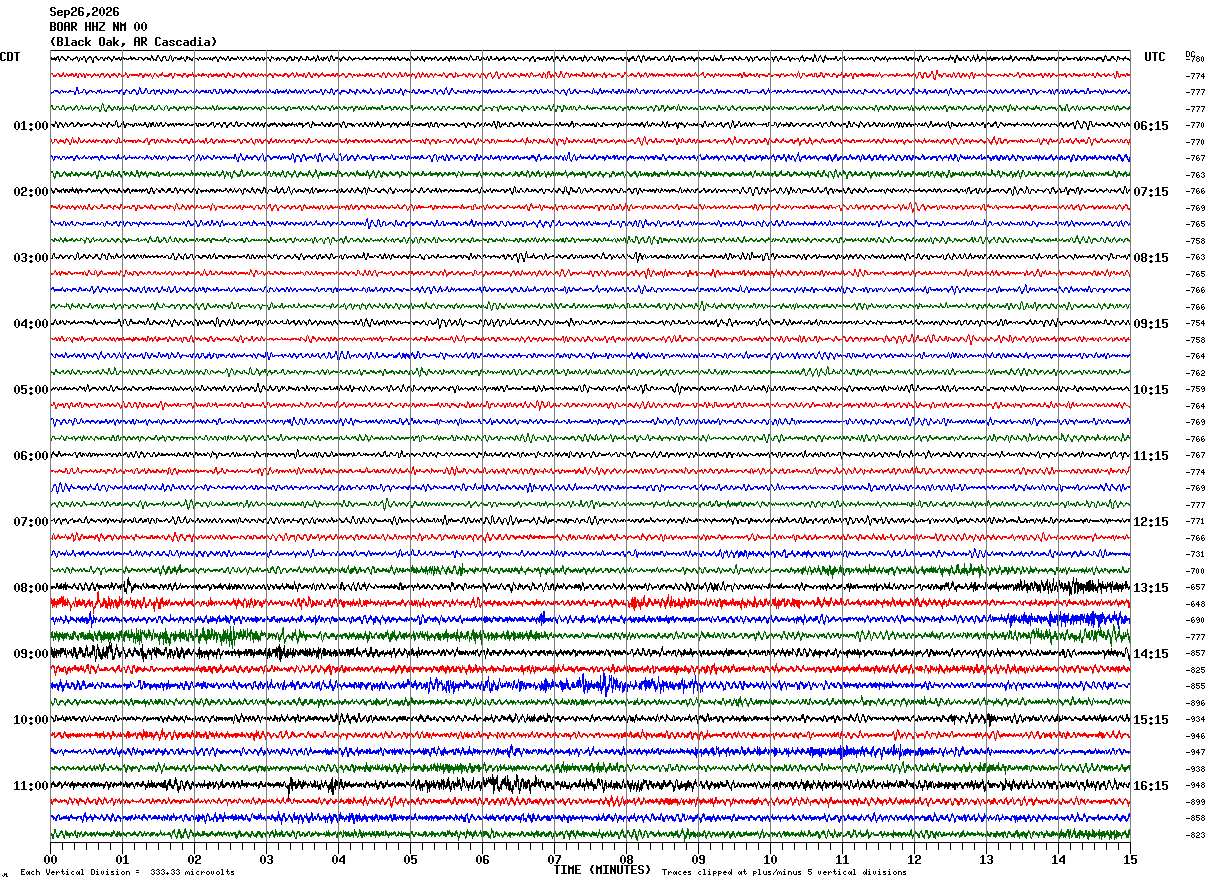Click the 09:15 UTC time label
This screenshot has width=1210, height=886.
[1151, 324]
